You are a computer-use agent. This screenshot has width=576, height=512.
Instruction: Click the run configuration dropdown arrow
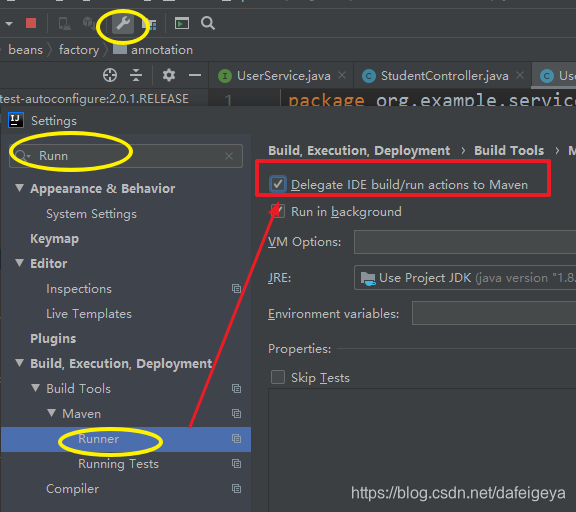pyautogui.click(x=9, y=24)
